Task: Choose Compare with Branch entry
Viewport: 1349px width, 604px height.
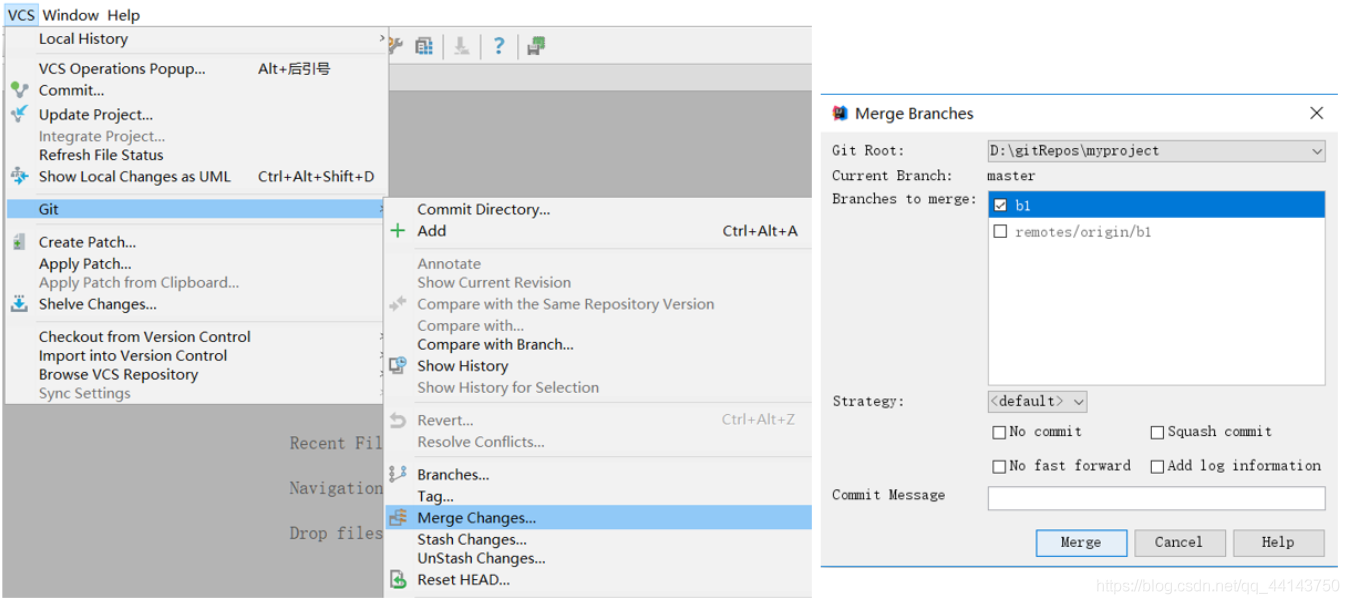Action: (495, 344)
